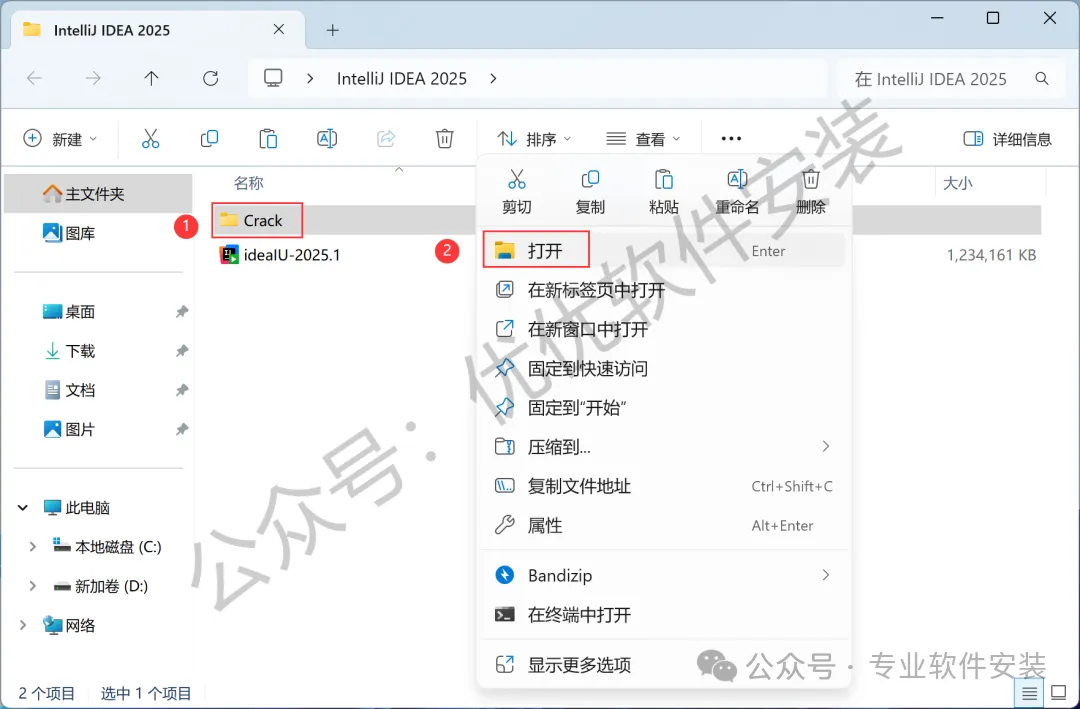Click chevron after IntelliJ IDEA 2025 in address bar
Screen dimensions: 1080x709
click(493, 79)
